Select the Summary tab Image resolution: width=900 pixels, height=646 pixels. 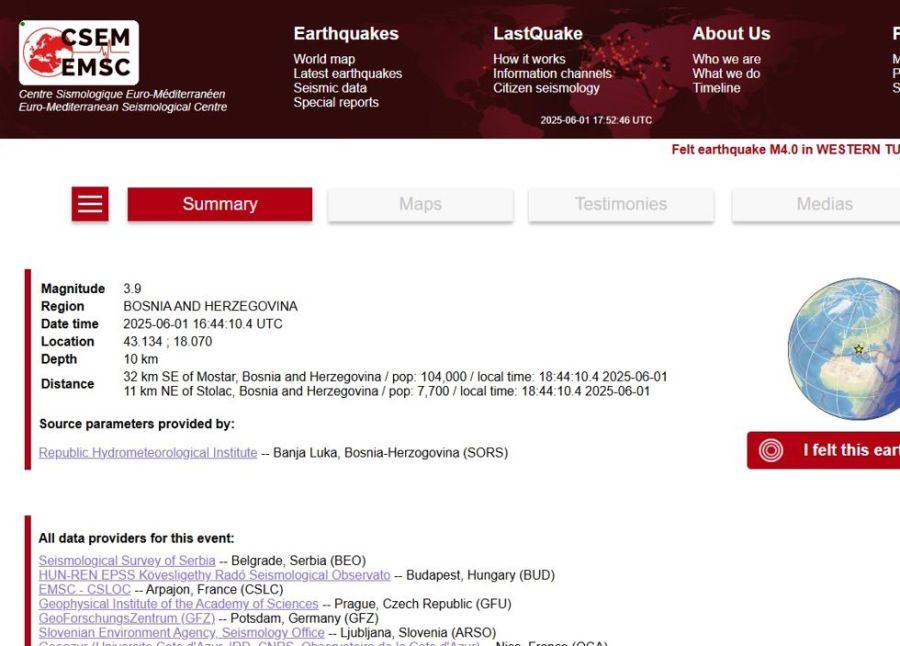click(220, 204)
